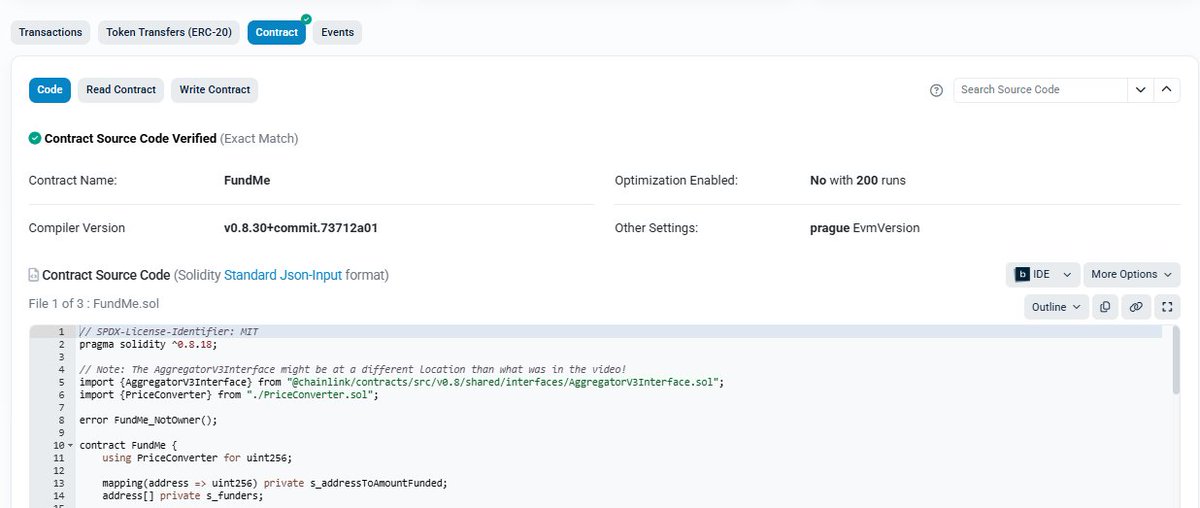Screen dimensions: 1200x508
Task: Copy permalink using link icon
Action: (1136, 307)
